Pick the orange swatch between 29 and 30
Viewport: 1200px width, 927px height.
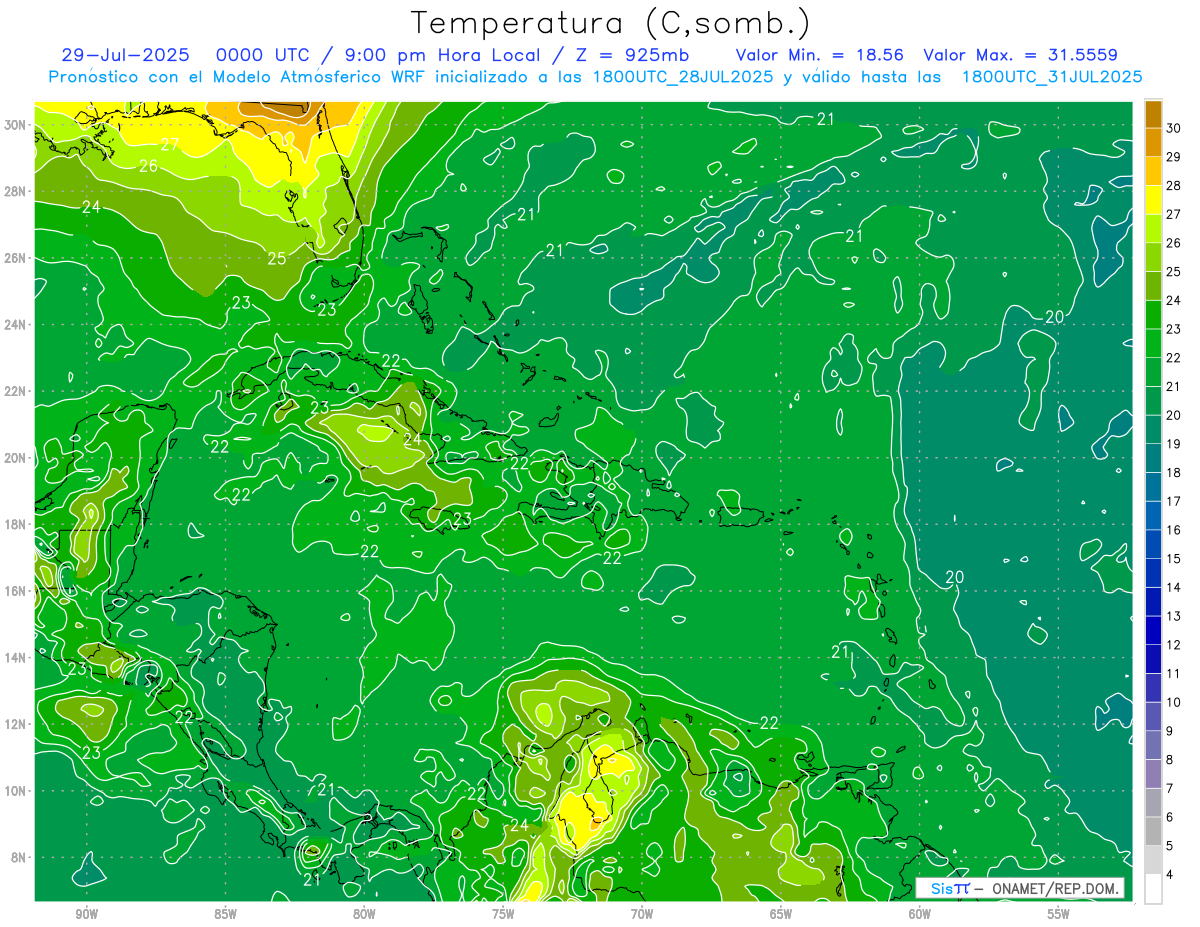click(1153, 143)
